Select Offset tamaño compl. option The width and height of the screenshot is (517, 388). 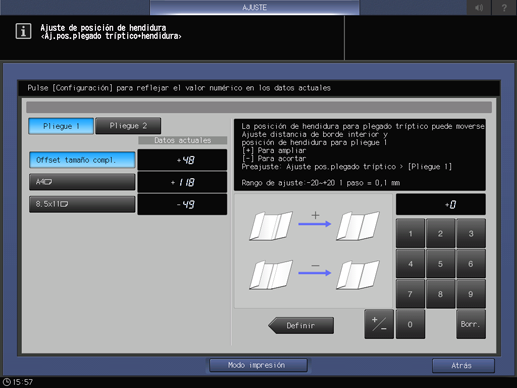(x=82, y=160)
